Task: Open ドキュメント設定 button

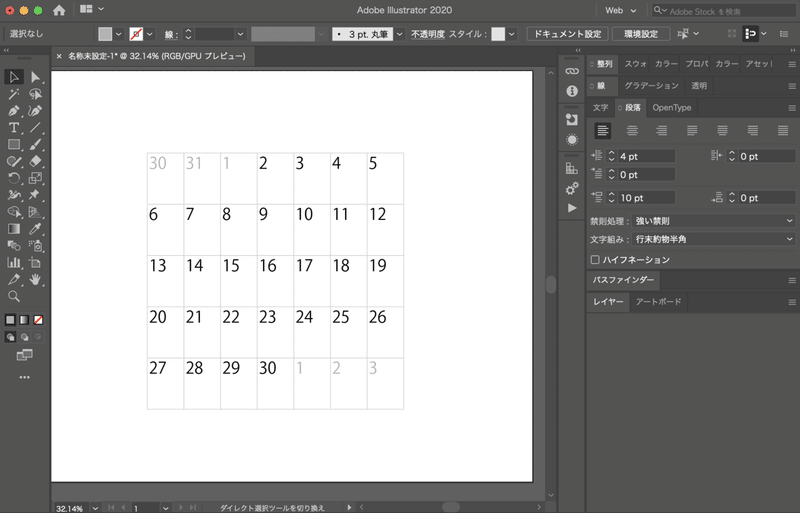Action: (567, 34)
